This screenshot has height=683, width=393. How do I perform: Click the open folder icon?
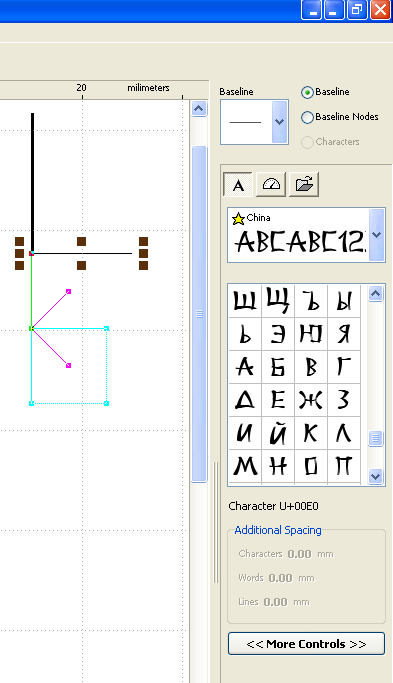pos(304,185)
